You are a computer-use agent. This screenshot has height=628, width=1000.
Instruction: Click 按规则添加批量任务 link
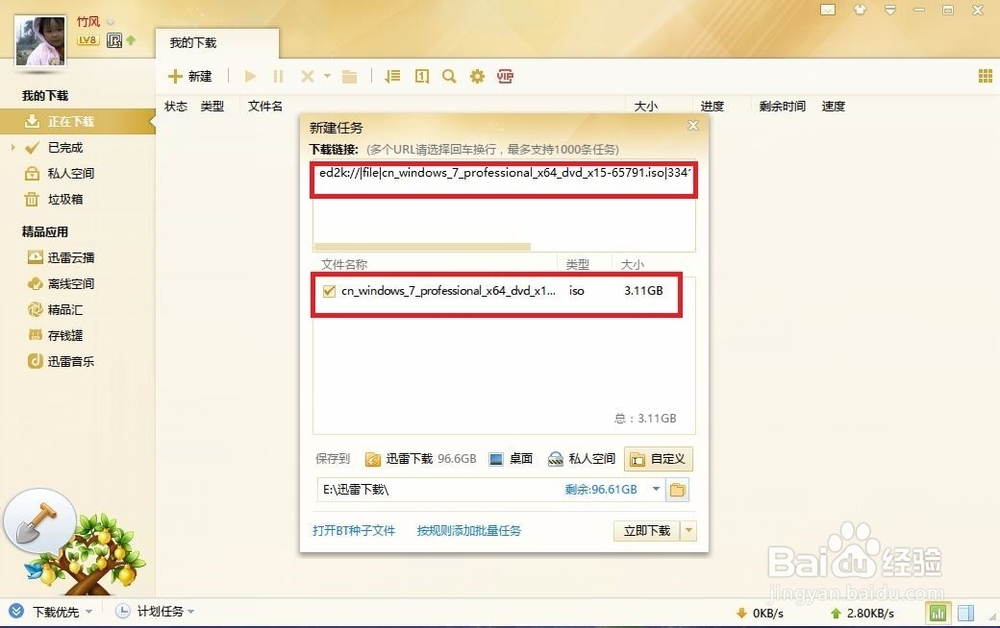(469, 530)
